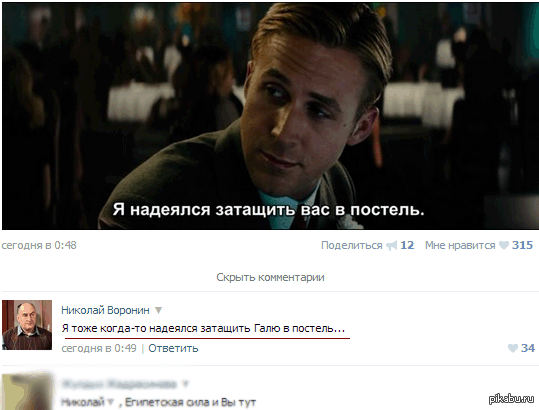
Task: Click the megaphone share icon
Action: (x=391, y=245)
